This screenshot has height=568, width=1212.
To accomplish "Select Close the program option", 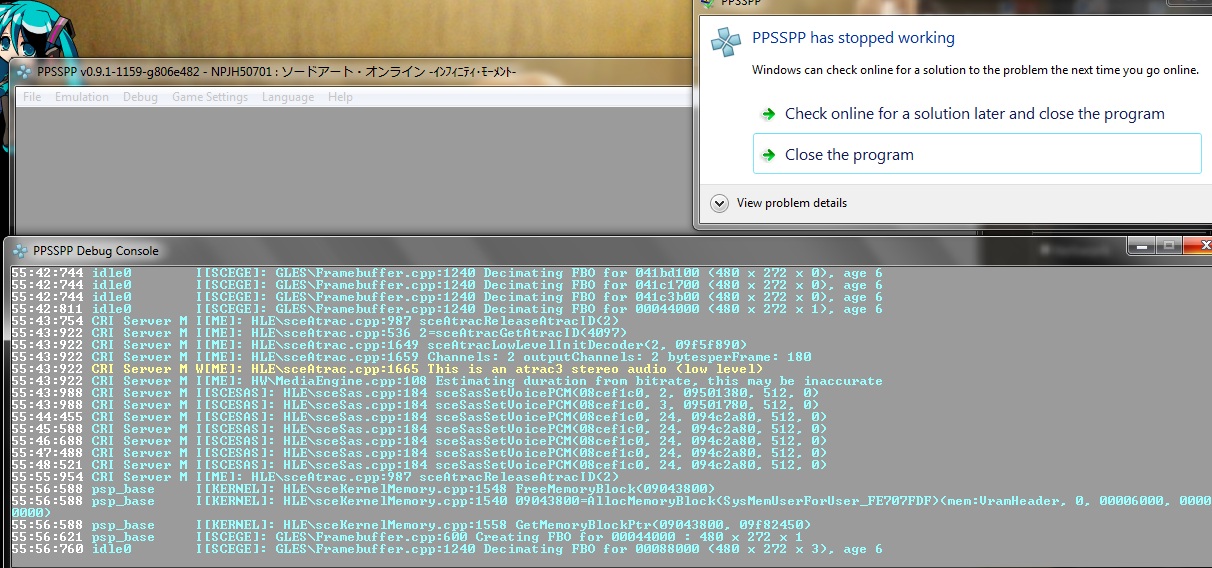I will (x=849, y=155).
